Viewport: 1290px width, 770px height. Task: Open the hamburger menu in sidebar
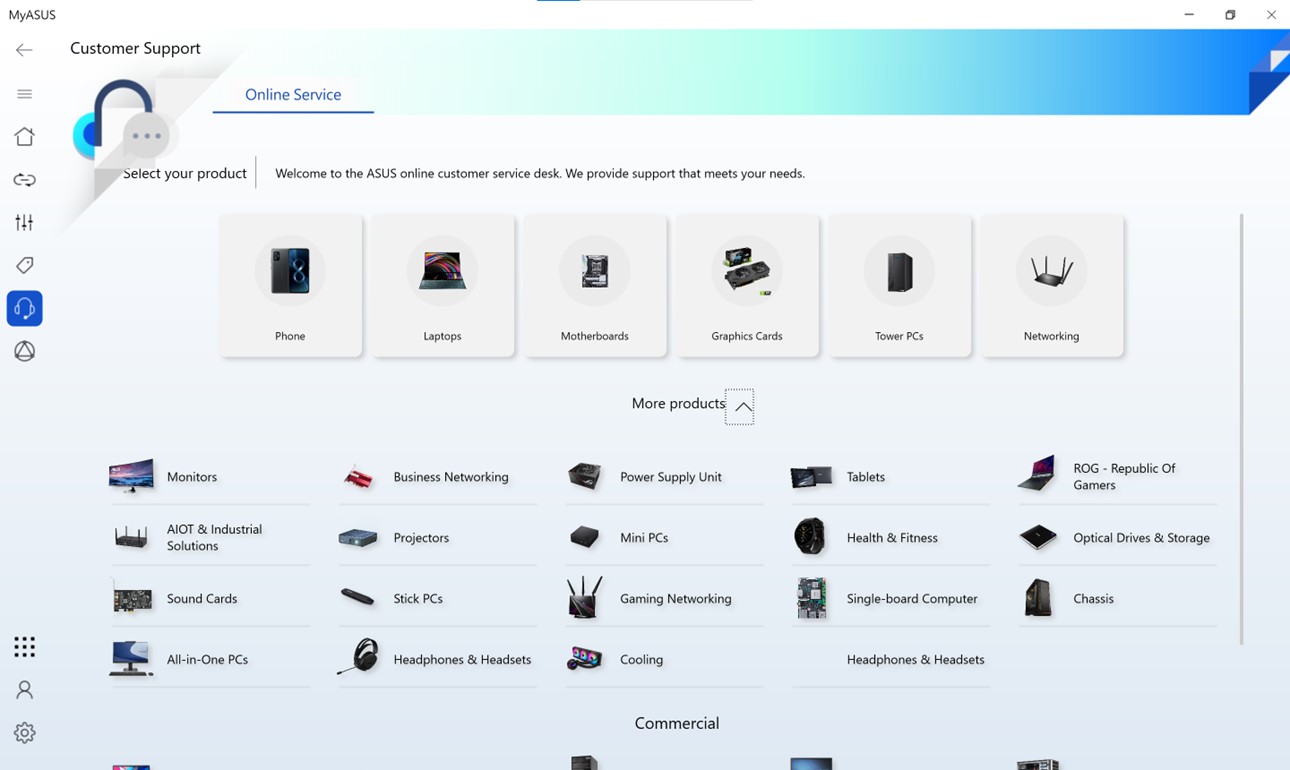coord(24,94)
